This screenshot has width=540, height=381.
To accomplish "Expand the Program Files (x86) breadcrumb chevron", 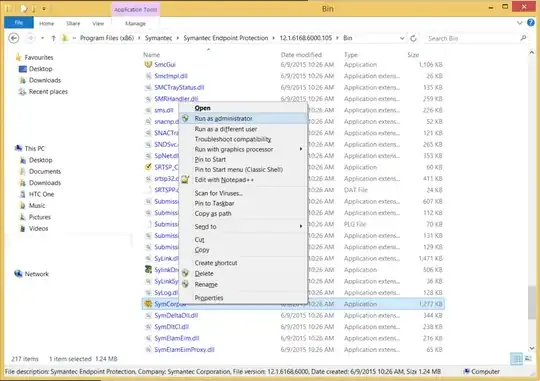I will [139, 38].
